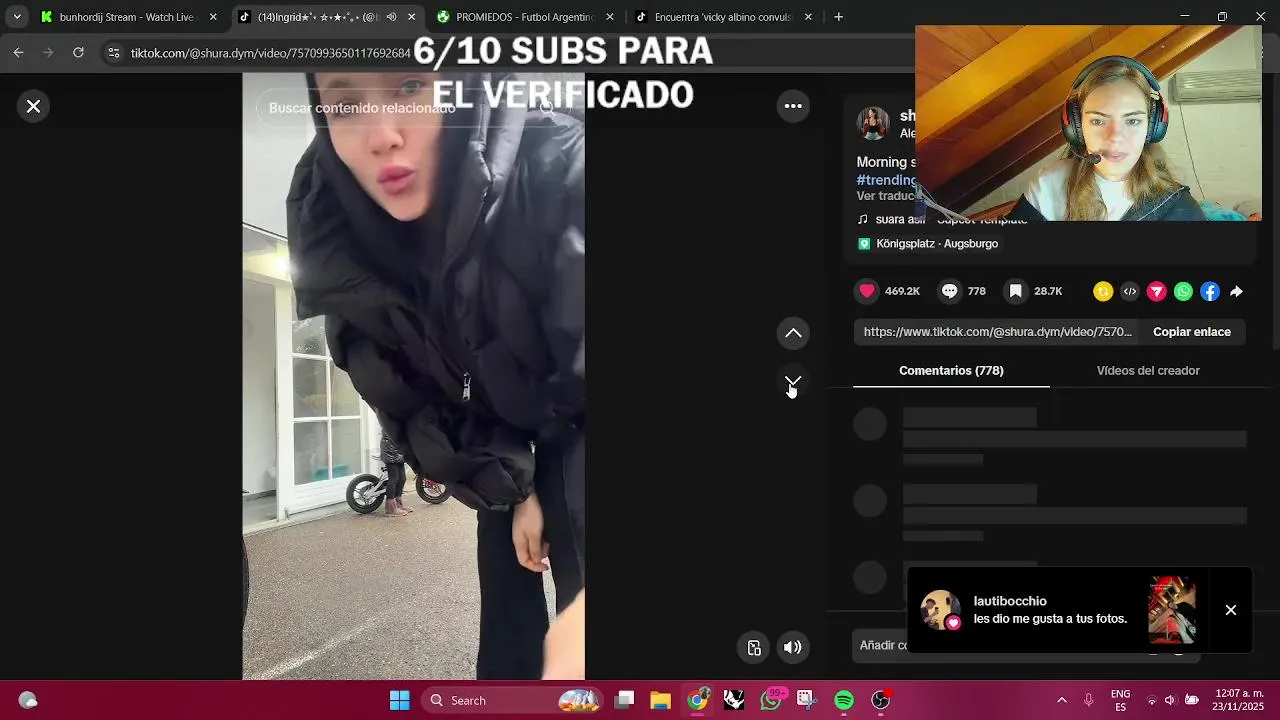Click the TikTok video share URL text
This screenshot has width=1280, height=720.
(x=998, y=332)
